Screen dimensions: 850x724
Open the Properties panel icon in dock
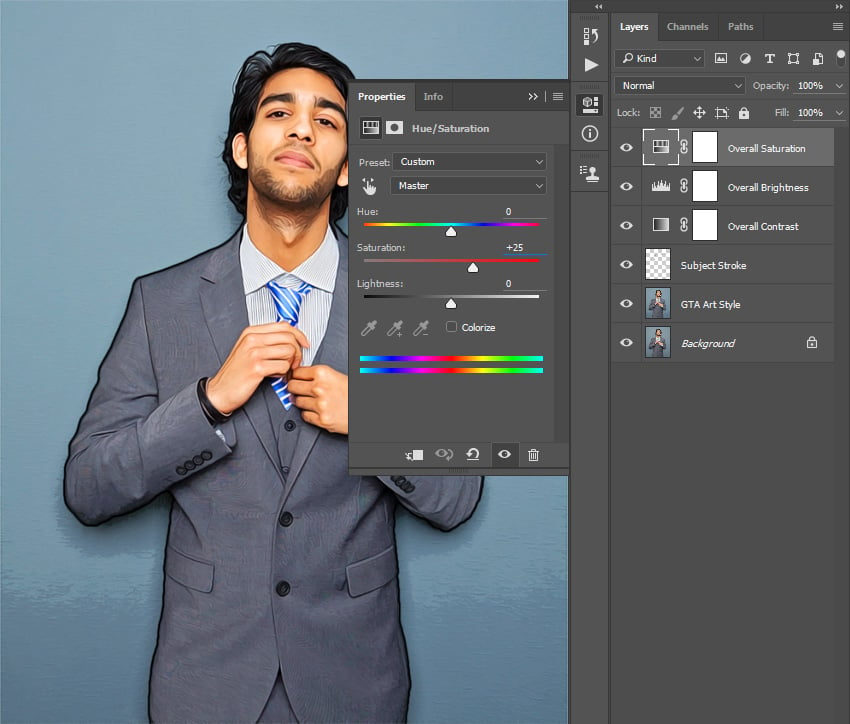point(590,104)
